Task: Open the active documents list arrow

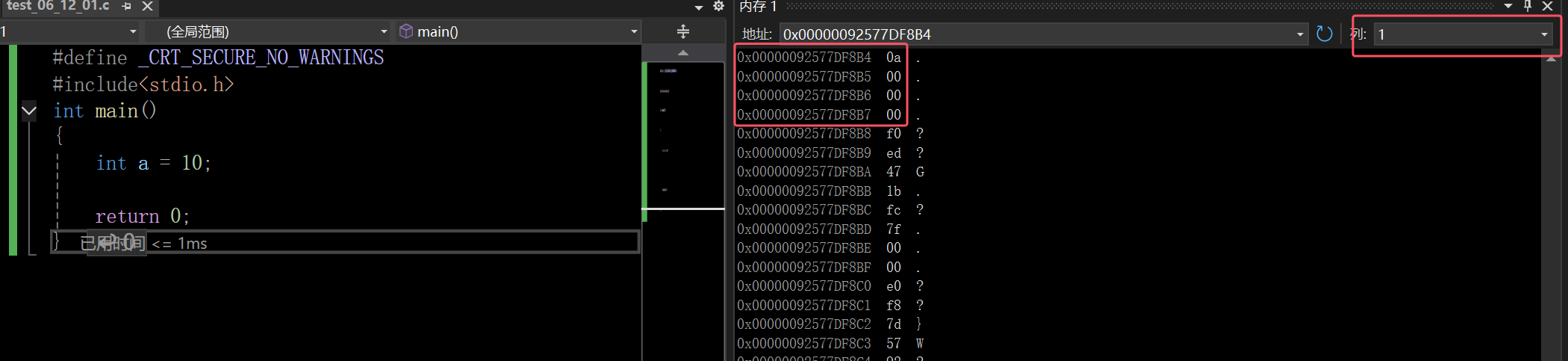Action: click(x=699, y=7)
